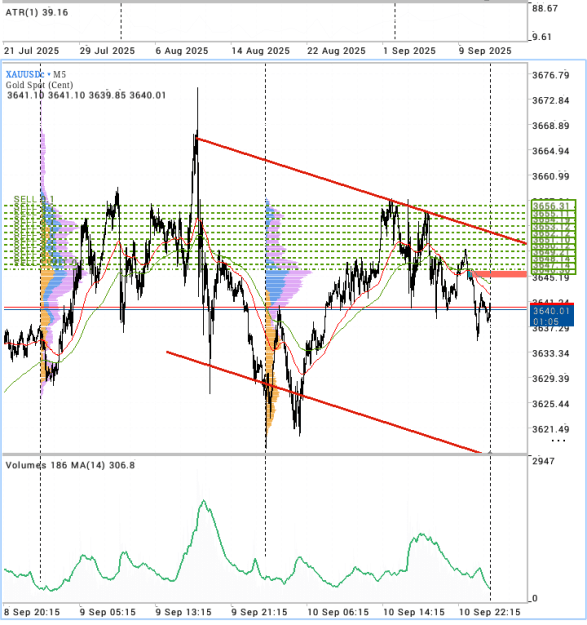This screenshot has width=587, height=625.
Task: Select the lower red descending trendline
Action: [x=324, y=402]
